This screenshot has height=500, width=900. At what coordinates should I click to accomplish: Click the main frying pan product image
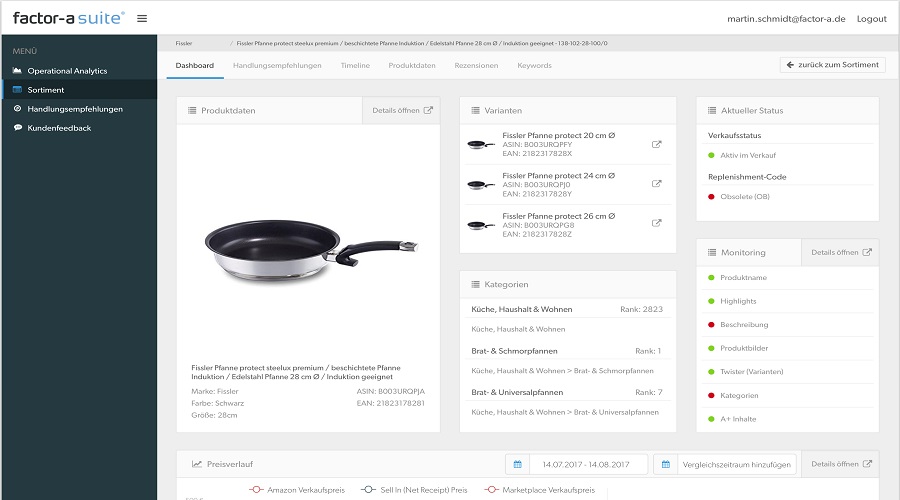311,251
